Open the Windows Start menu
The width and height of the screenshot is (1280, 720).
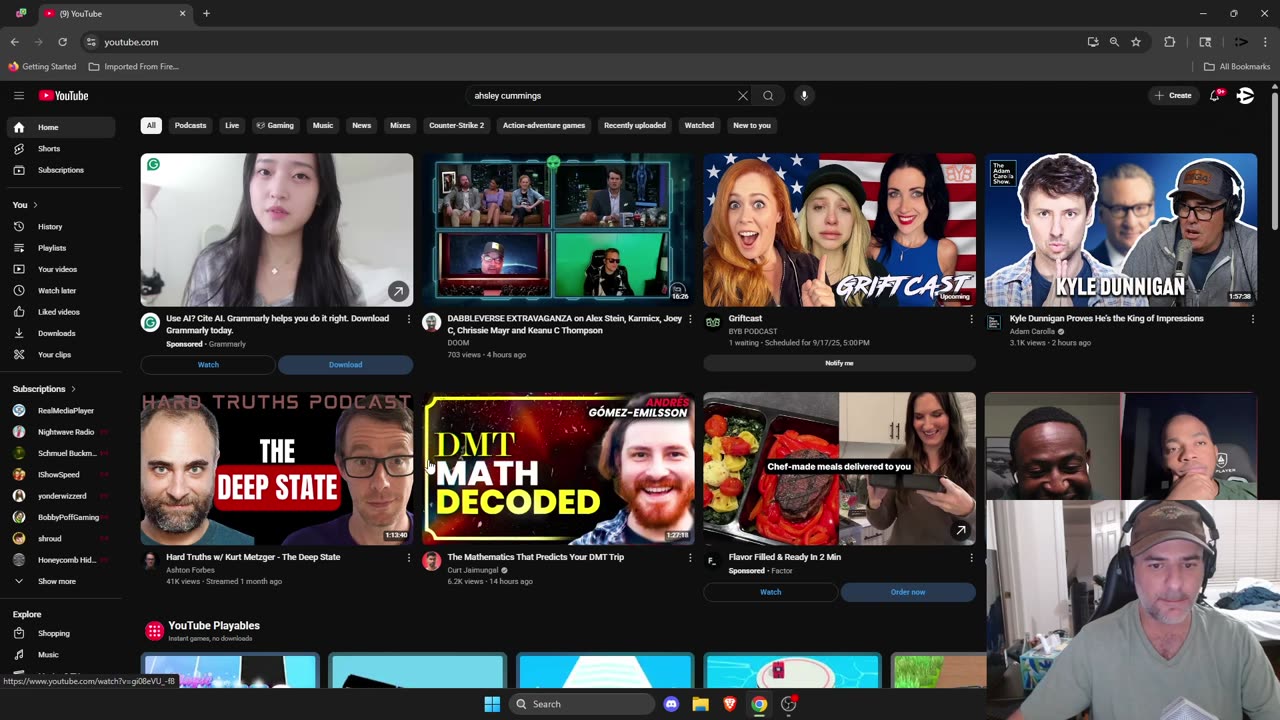492,704
